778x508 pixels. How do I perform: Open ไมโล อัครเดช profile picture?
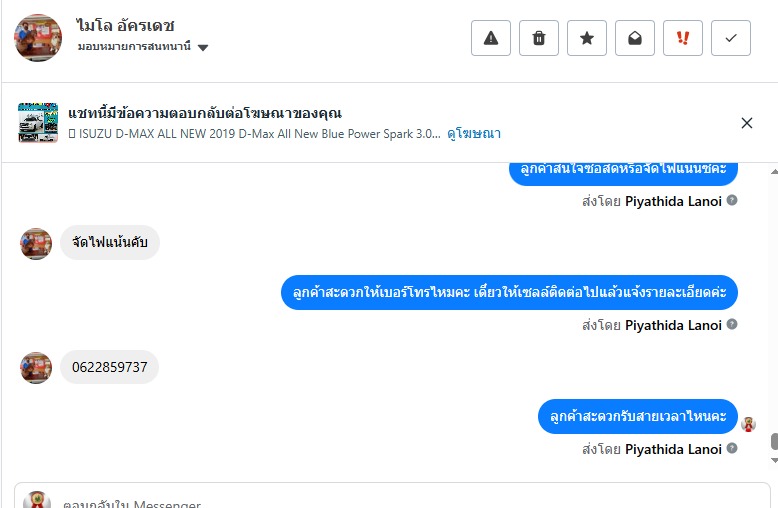tap(38, 38)
